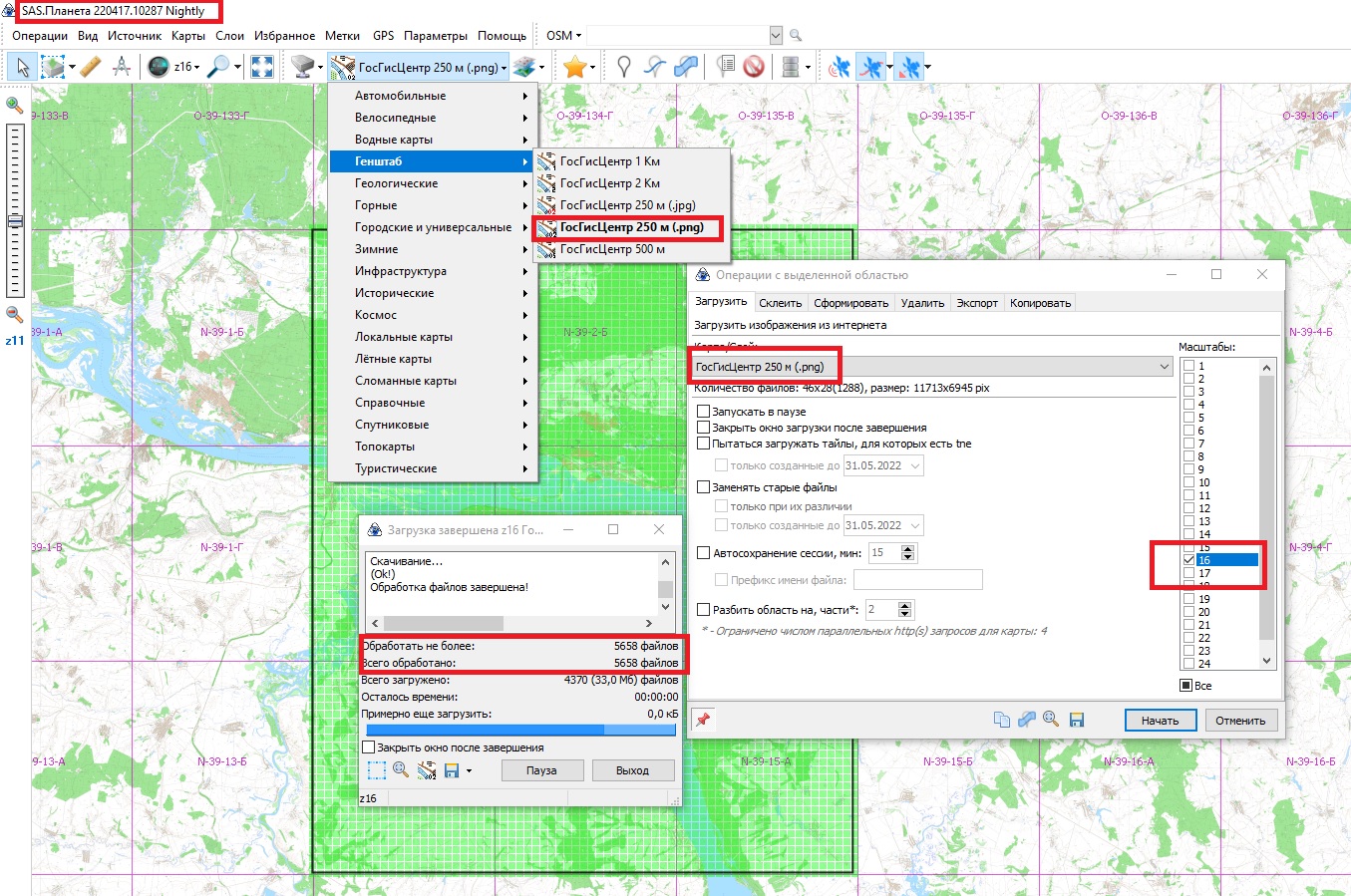The height and width of the screenshot is (896, 1351).
Task: Click the fullscreen map view icon
Action: click(x=262, y=67)
